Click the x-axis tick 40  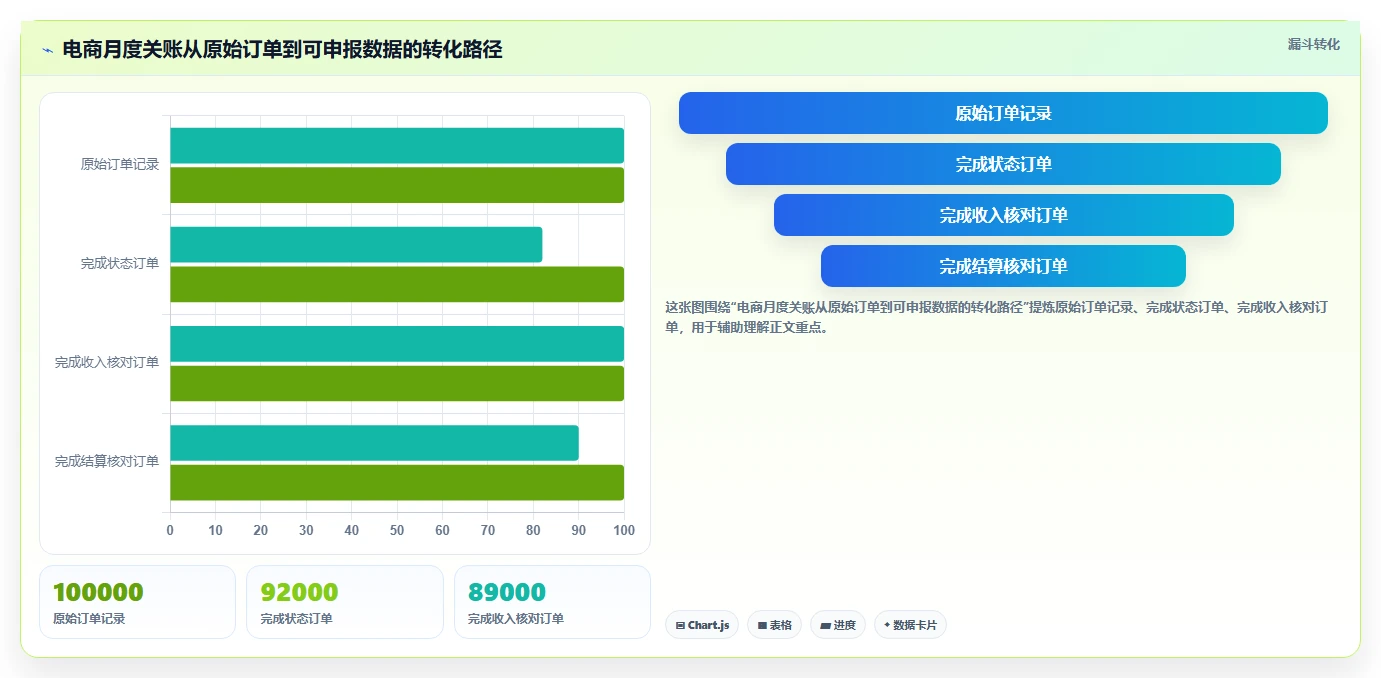pos(352,530)
